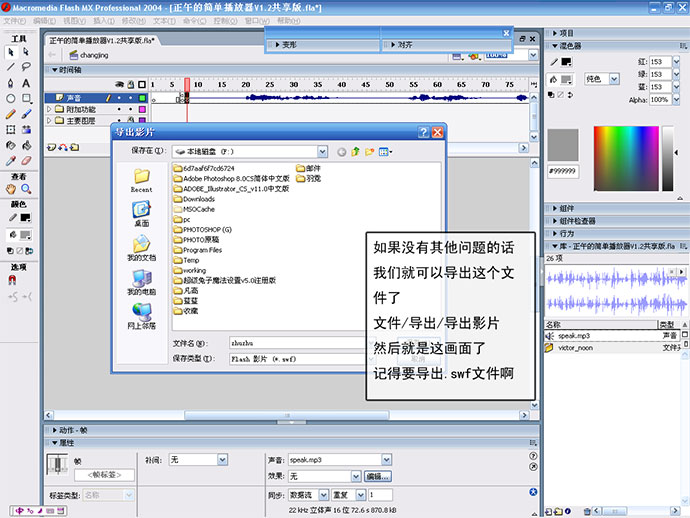This screenshot has width=690, height=518.
Task: Toggle show/hide all layers eye icon
Action: 119,84
